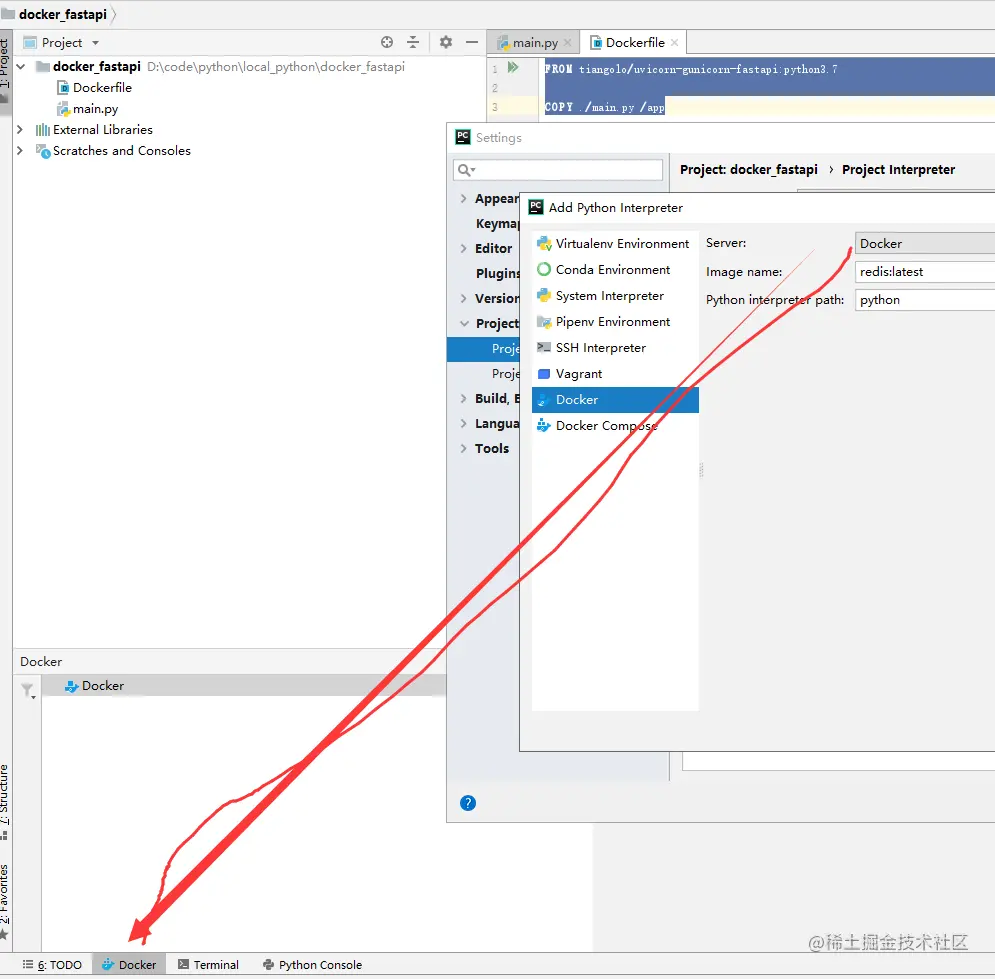Click the collapse all icon in Project panel
Screen dimensions: 995x979
413,43
